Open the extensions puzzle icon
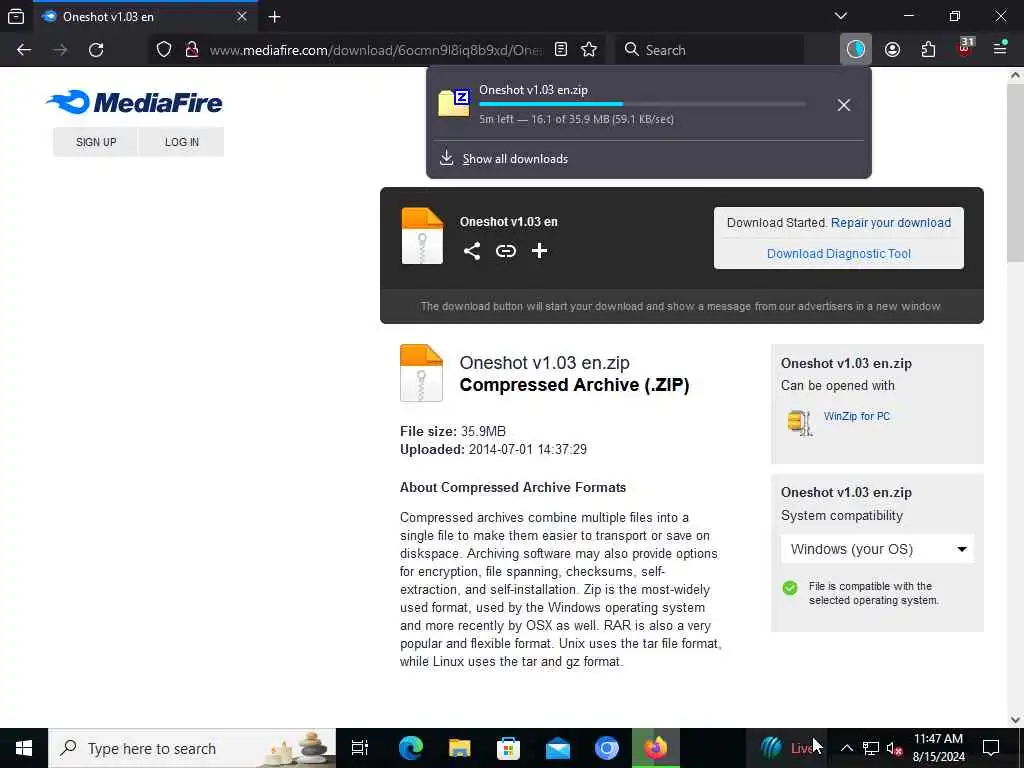Image resolution: width=1024 pixels, height=768 pixels. point(928,50)
